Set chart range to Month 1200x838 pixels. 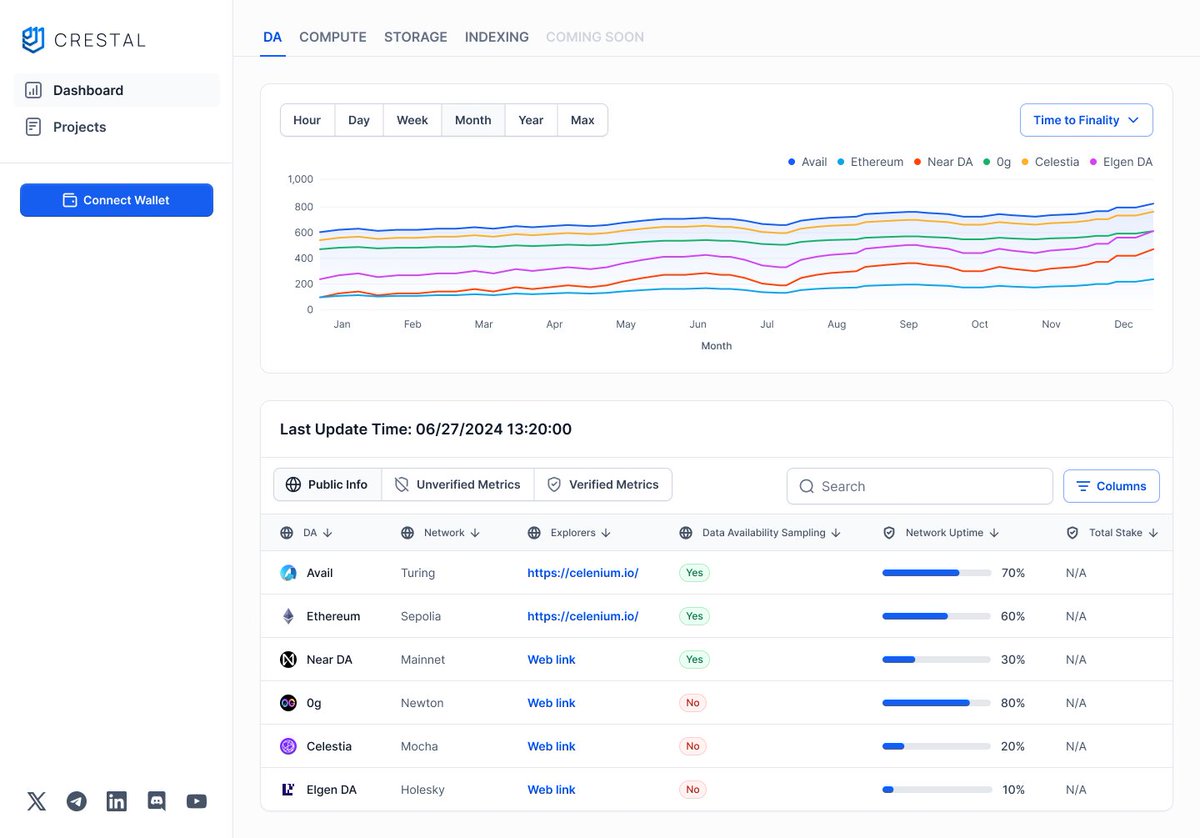tap(473, 120)
